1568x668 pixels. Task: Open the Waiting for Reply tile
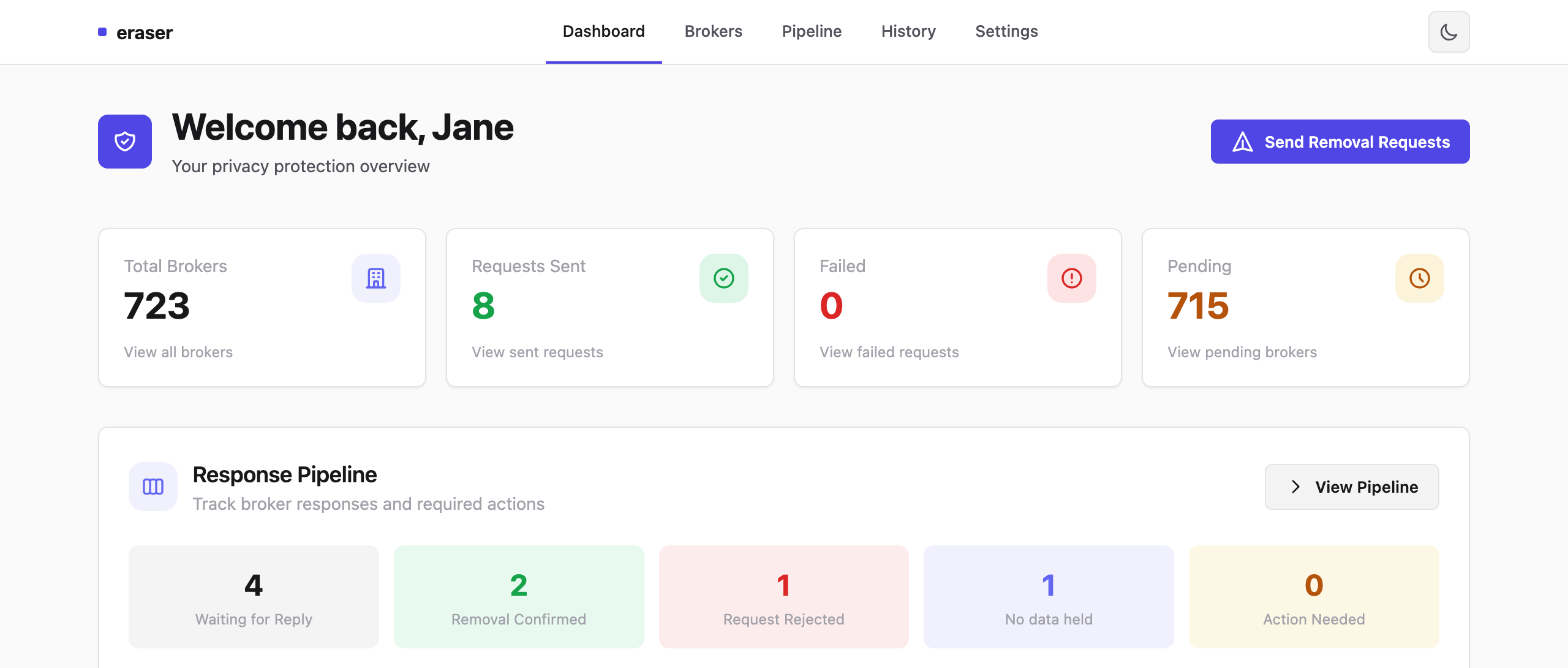pyautogui.click(x=254, y=597)
